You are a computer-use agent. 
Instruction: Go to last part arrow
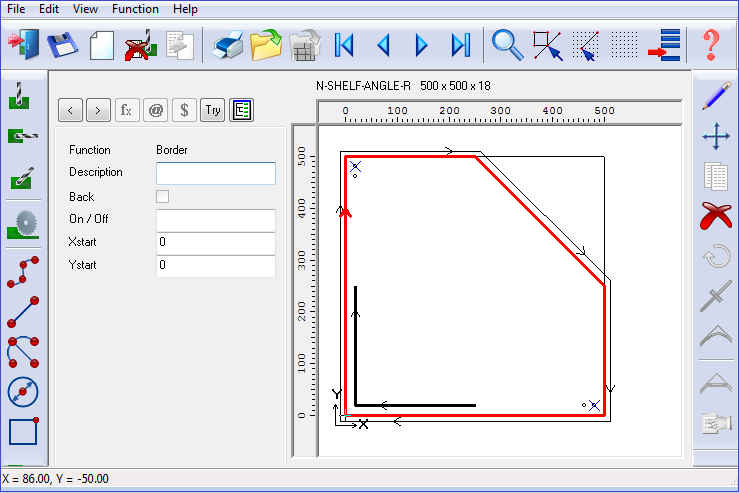460,45
